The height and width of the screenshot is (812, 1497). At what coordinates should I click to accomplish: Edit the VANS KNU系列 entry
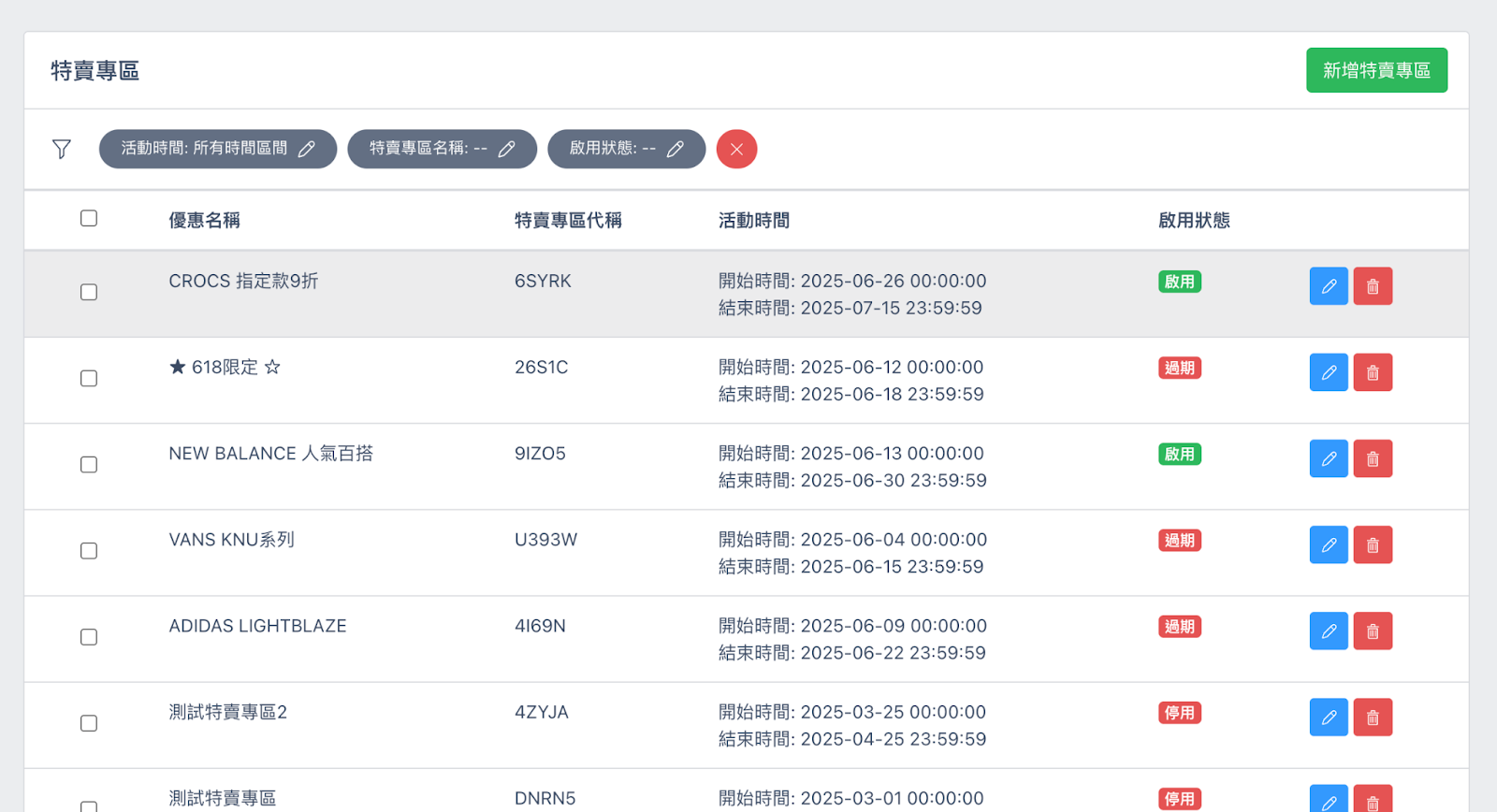tap(1329, 544)
